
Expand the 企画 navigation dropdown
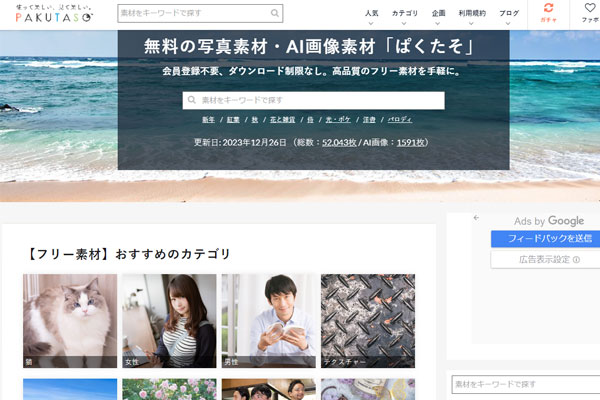click(x=438, y=17)
